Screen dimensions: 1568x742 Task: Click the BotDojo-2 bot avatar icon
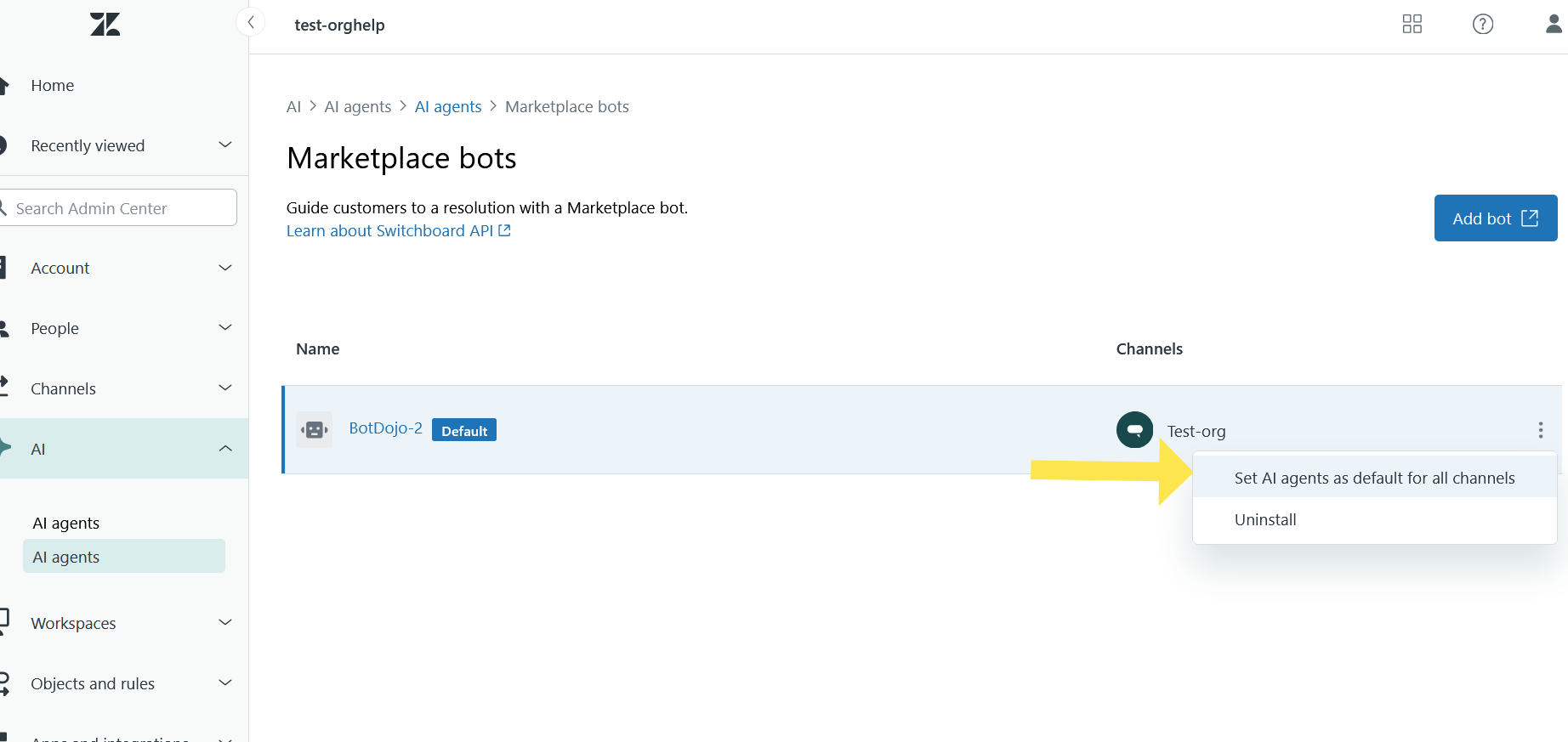click(x=315, y=430)
